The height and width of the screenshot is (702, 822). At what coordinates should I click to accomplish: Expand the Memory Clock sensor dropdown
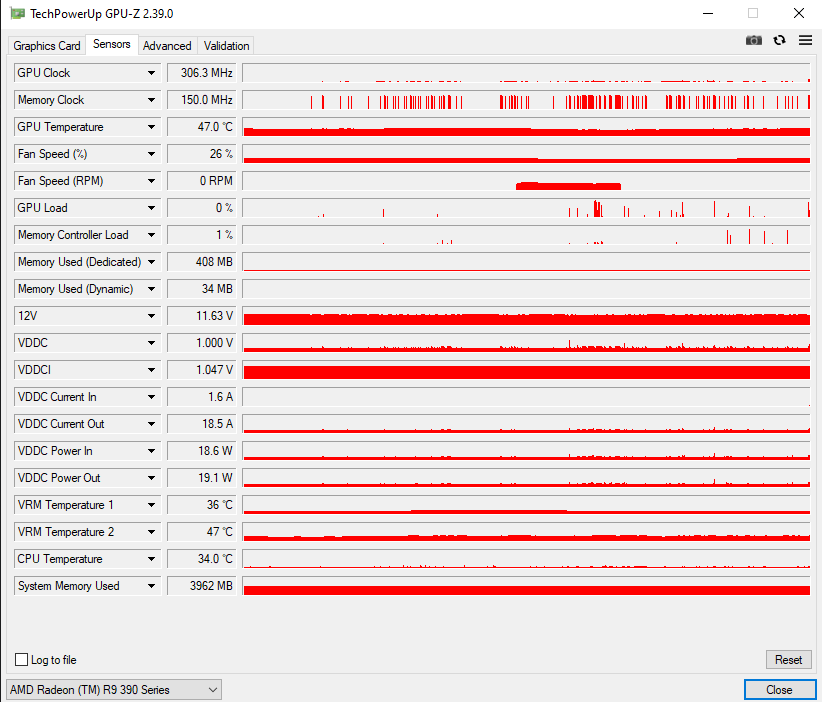click(151, 100)
